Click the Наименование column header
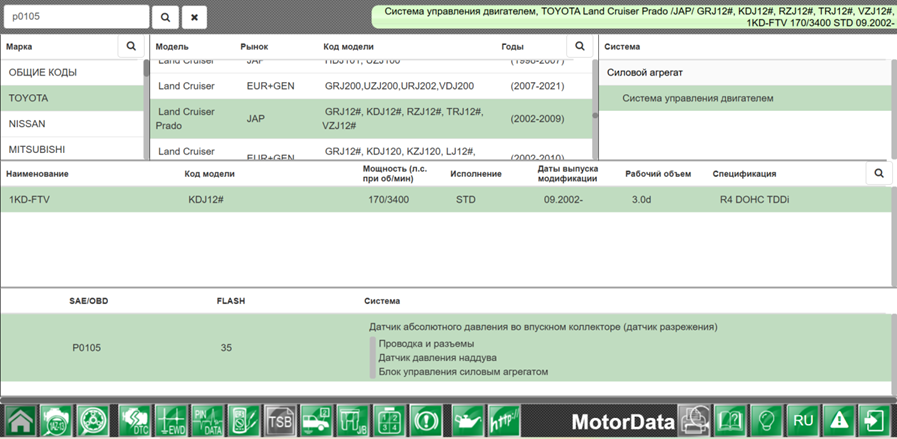 [37, 173]
